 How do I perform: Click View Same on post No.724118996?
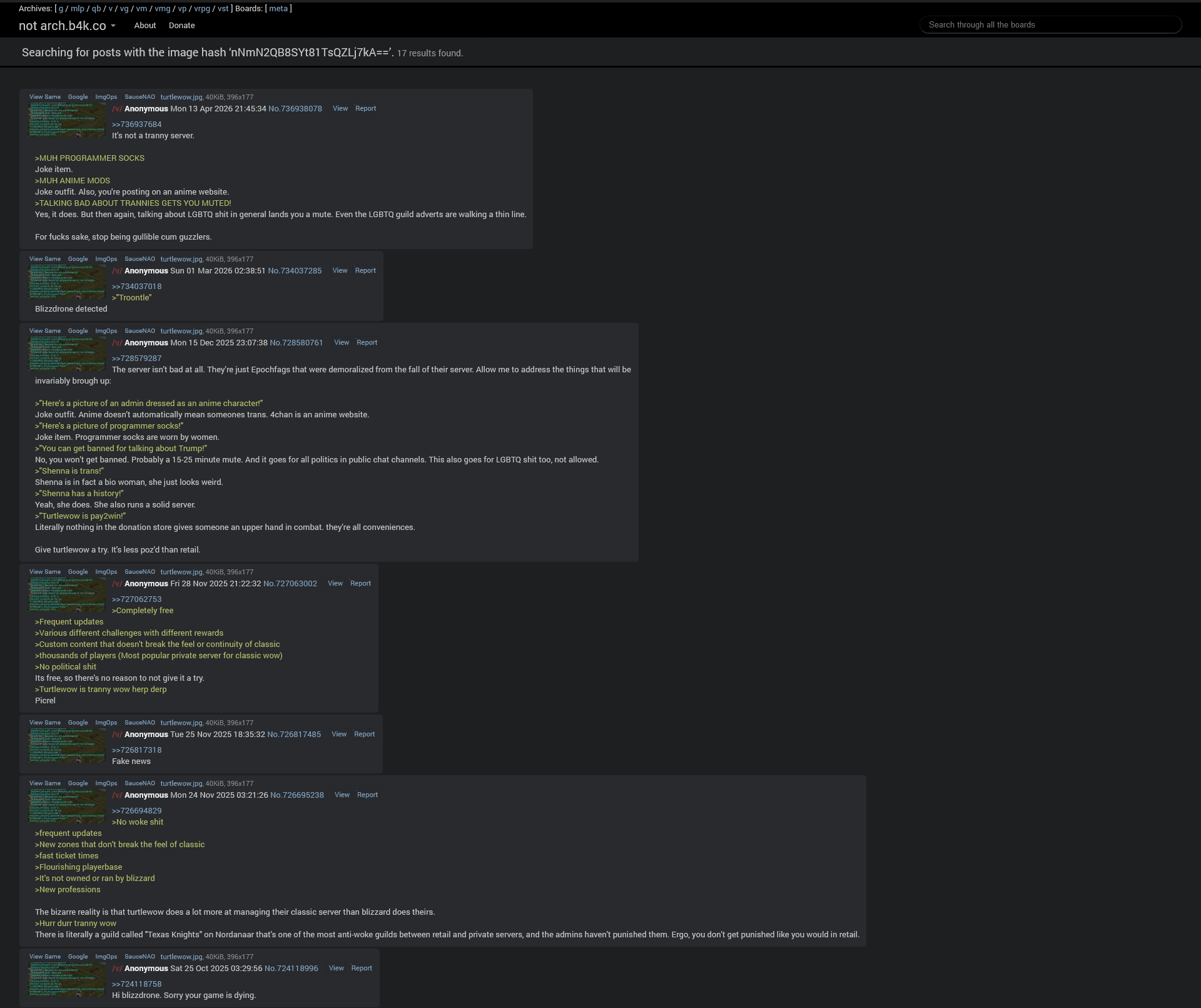44,957
